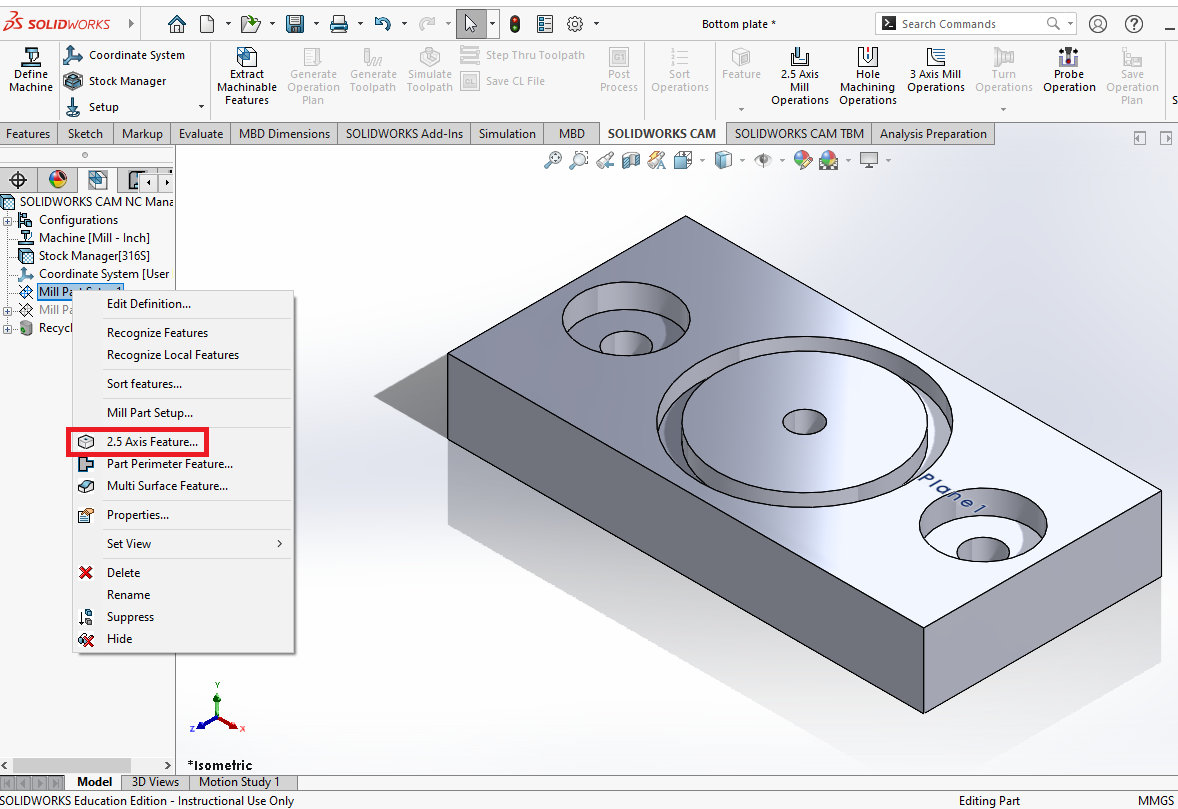
Task: Click Zoom to Fit magnifier icon
Action: [x=553, y=160]
